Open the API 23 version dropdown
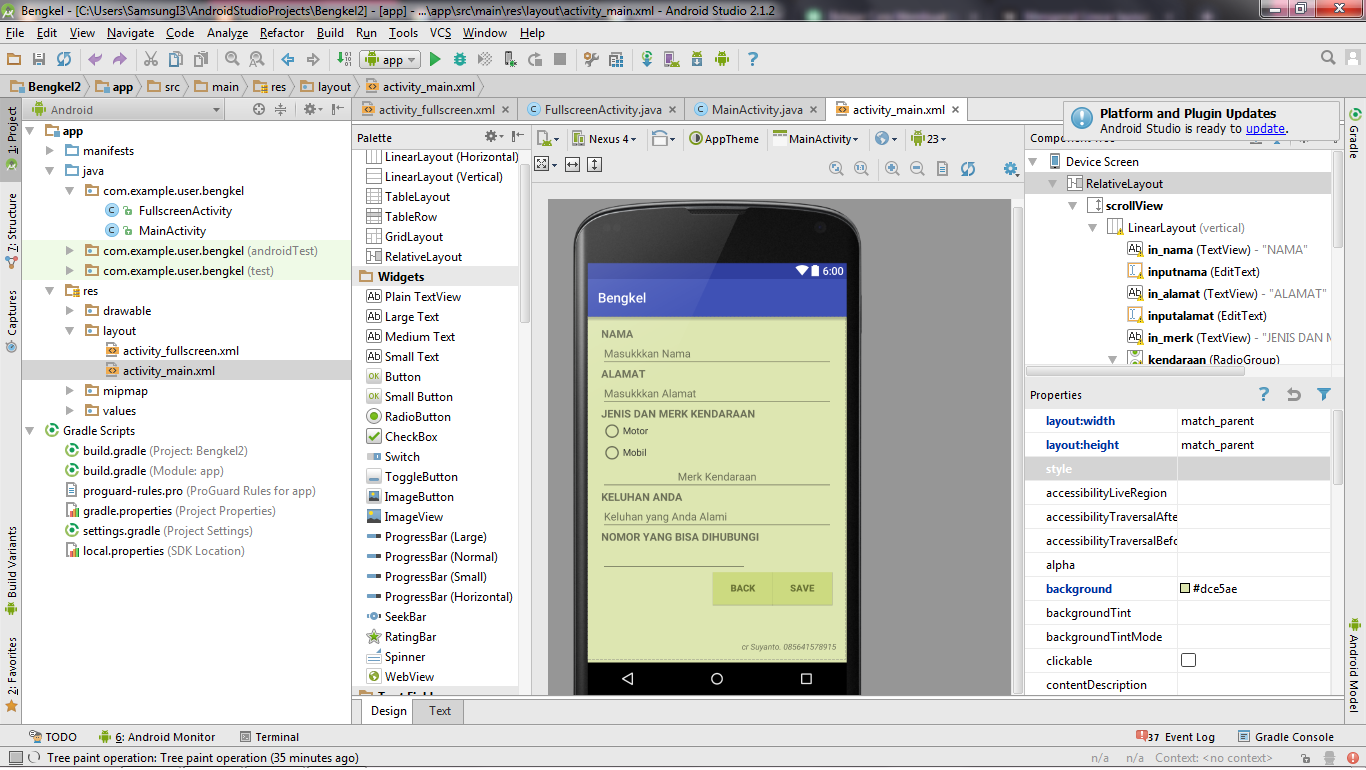Viewport: 1366px width, 770px height. coord(929,139)
